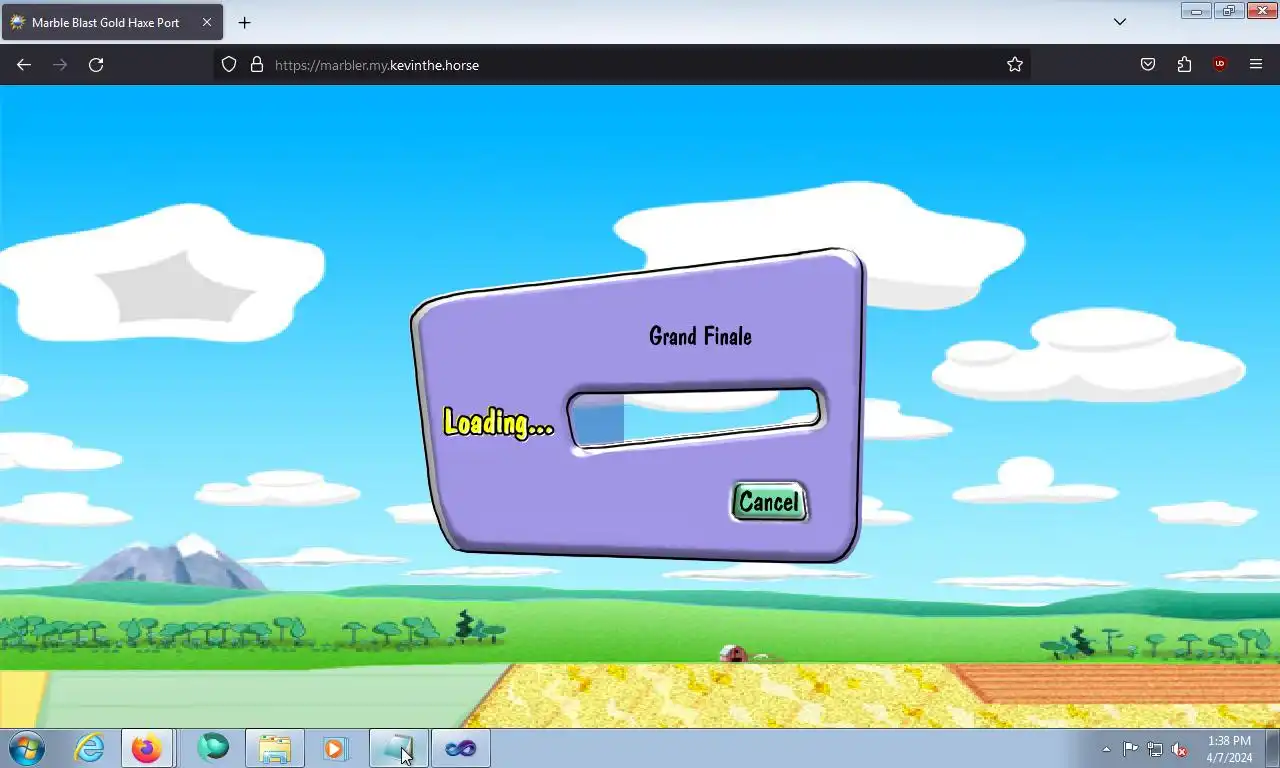Cancel the Grand Finale level loading
This screenshot has width=1280, height=768.
[769, 502]
